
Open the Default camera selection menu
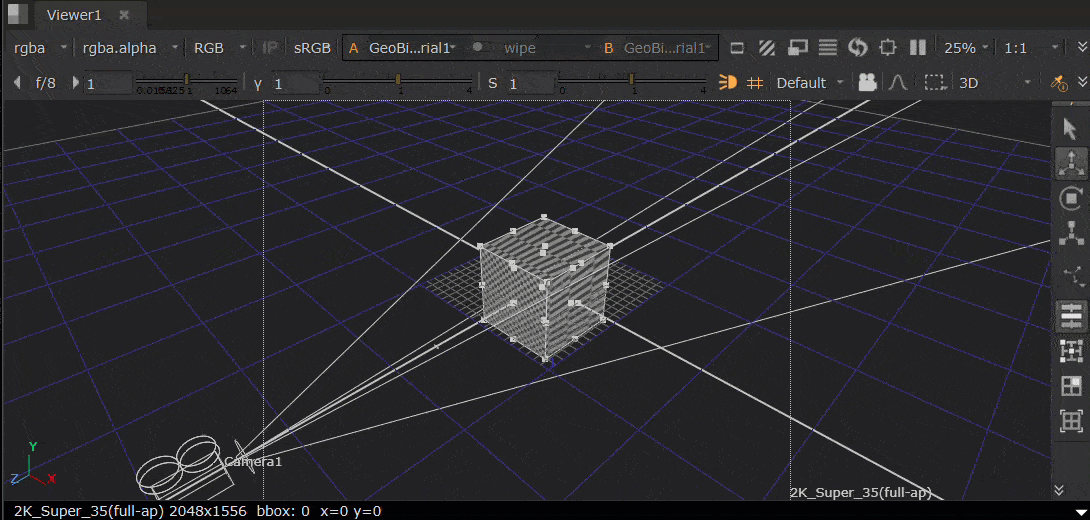tap(810, 82)
